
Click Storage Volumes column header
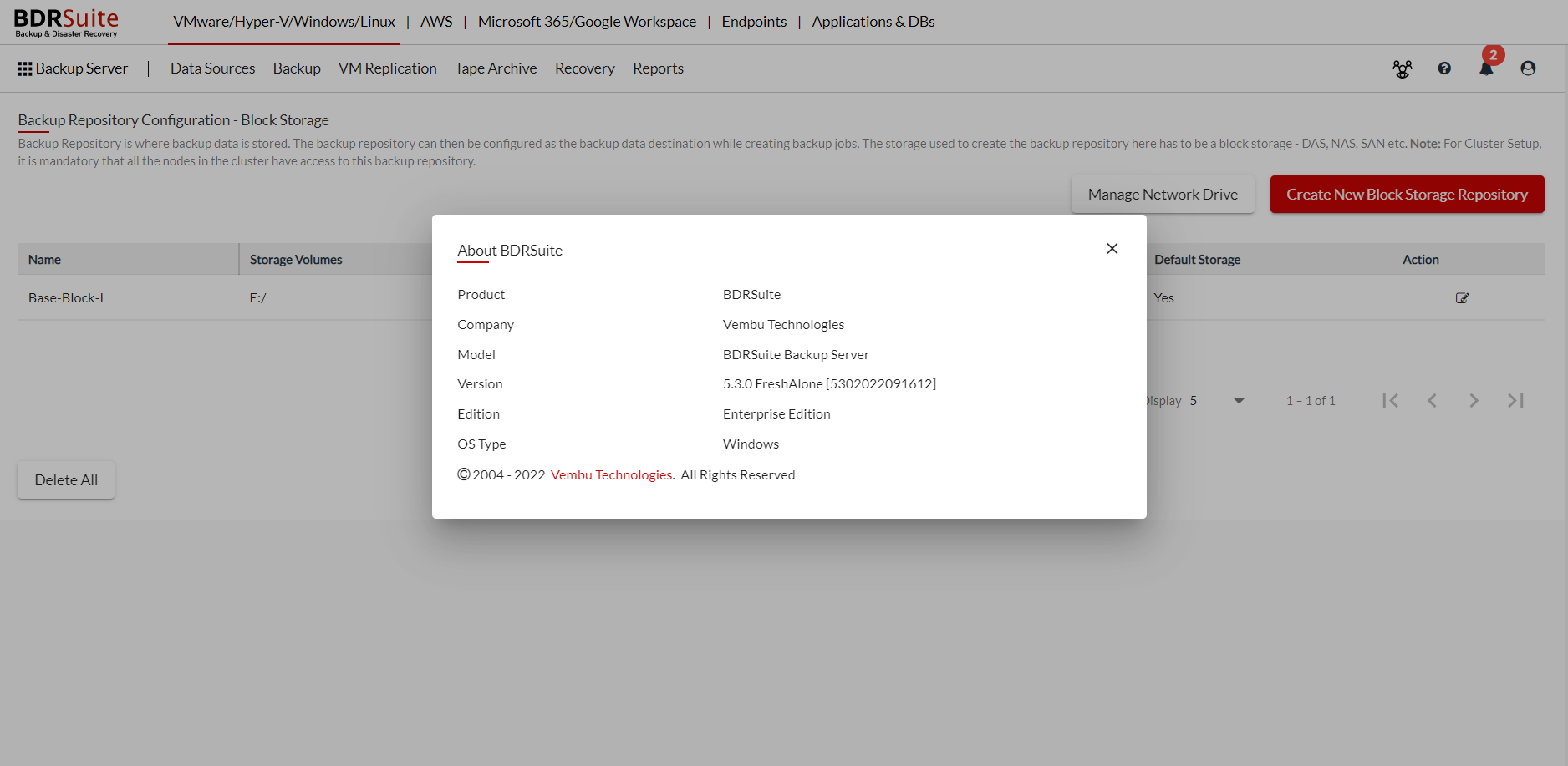click(296, 260)
